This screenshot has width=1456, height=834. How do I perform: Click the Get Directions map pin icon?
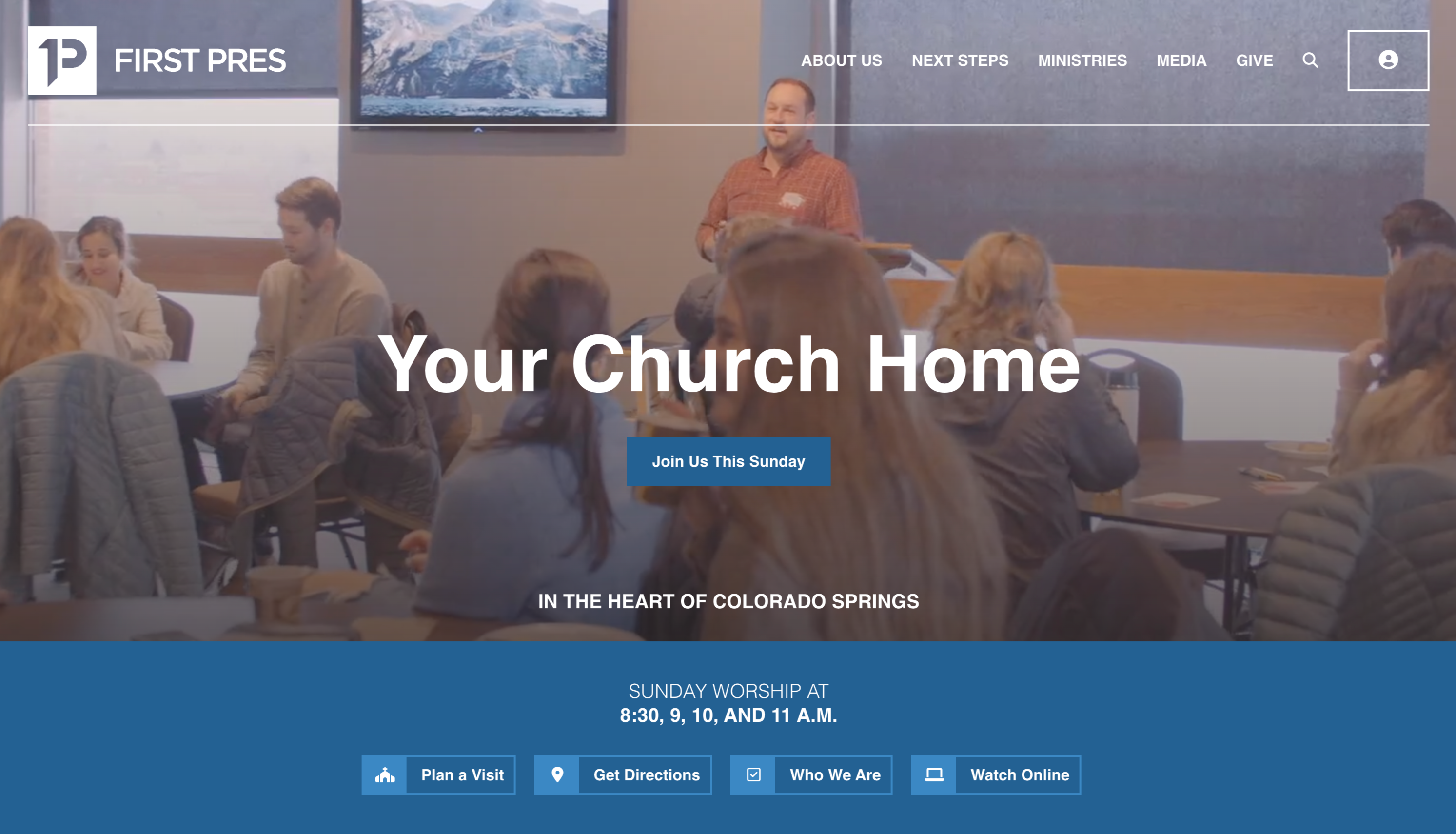point(557,775)
